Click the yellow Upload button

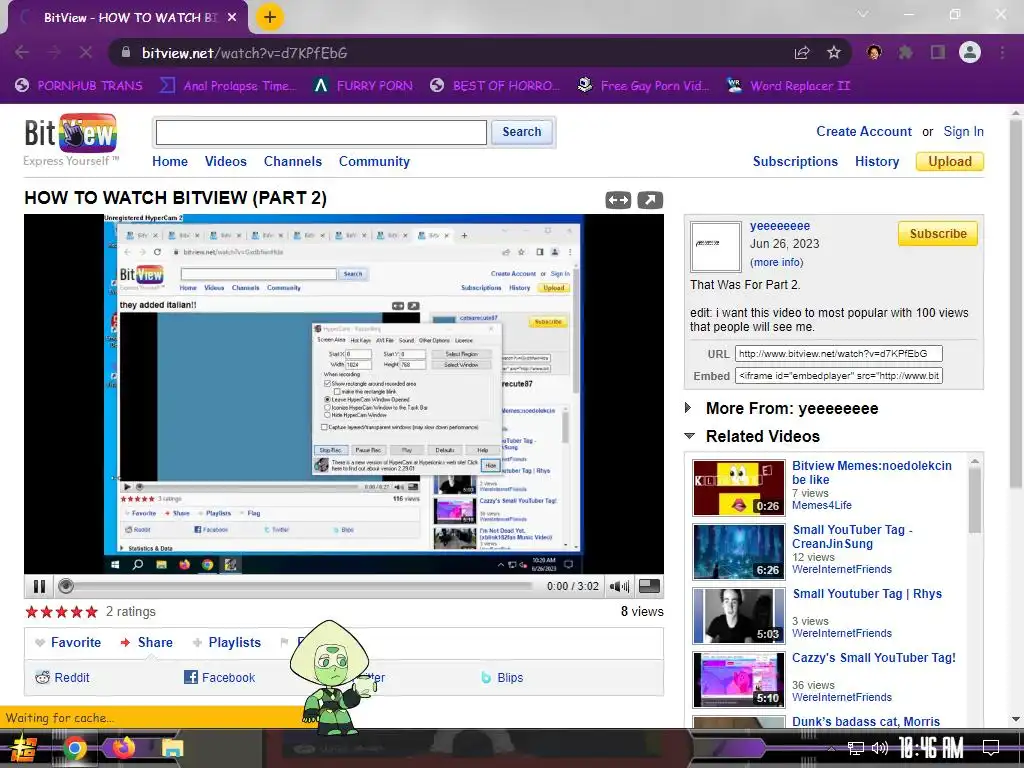(x=950, y=161)
